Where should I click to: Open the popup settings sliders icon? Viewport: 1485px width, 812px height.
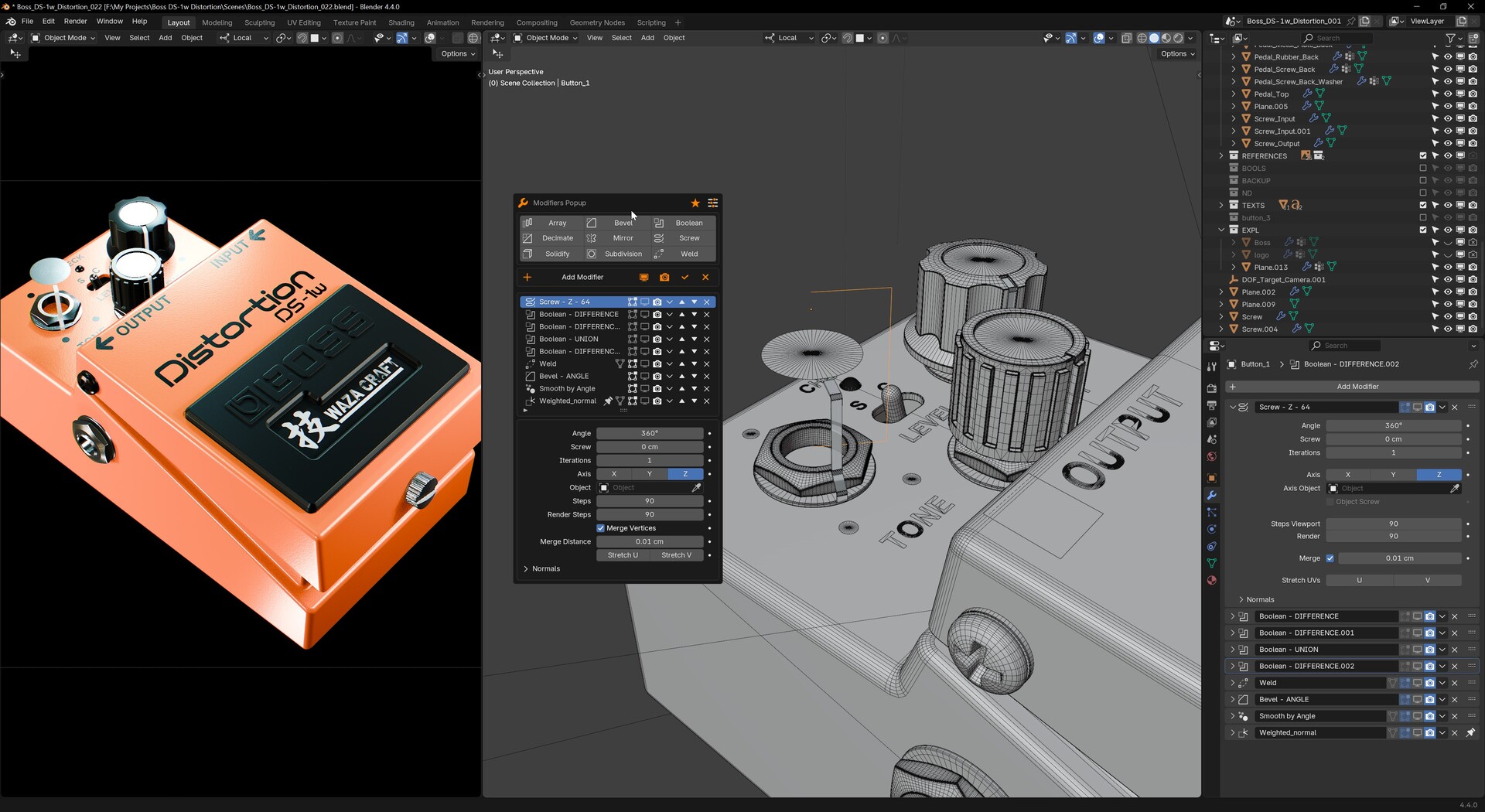coord(713,203)
